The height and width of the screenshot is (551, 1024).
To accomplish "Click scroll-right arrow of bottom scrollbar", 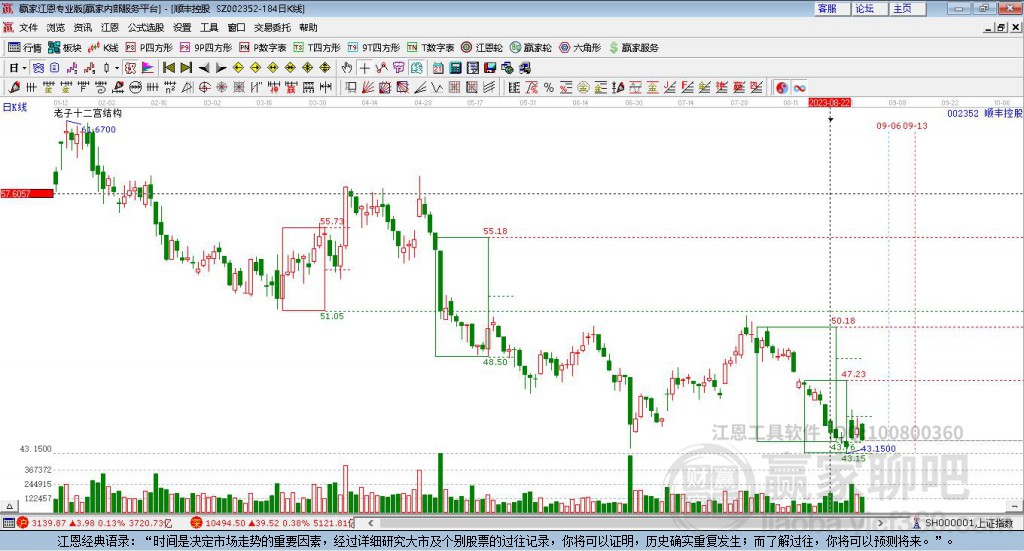I will tap(880, 523).
